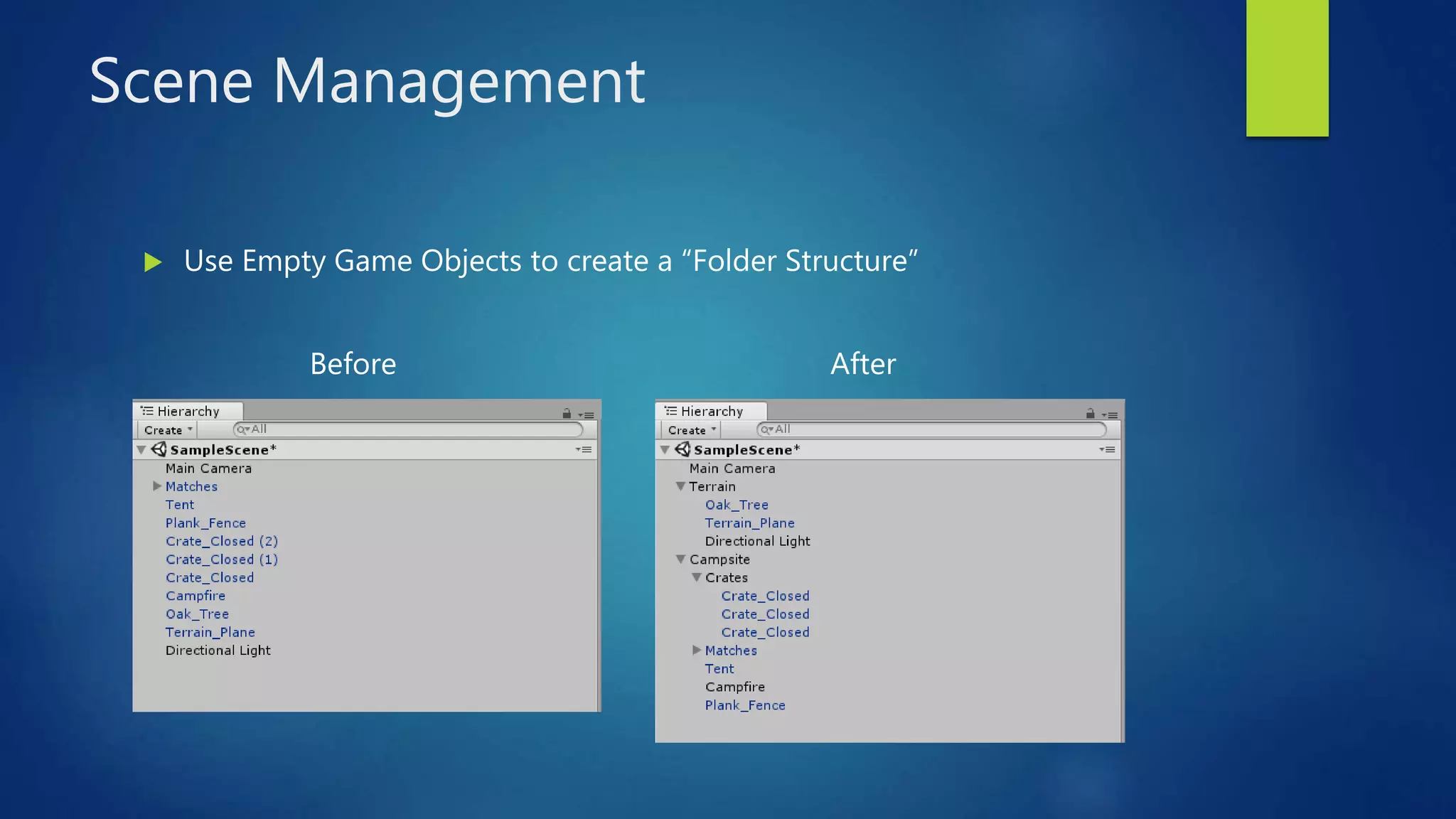The width and height of the screenshot is (1456, 819).
Task: Expand Matches object in Before panel
Action: coord(157,486)
